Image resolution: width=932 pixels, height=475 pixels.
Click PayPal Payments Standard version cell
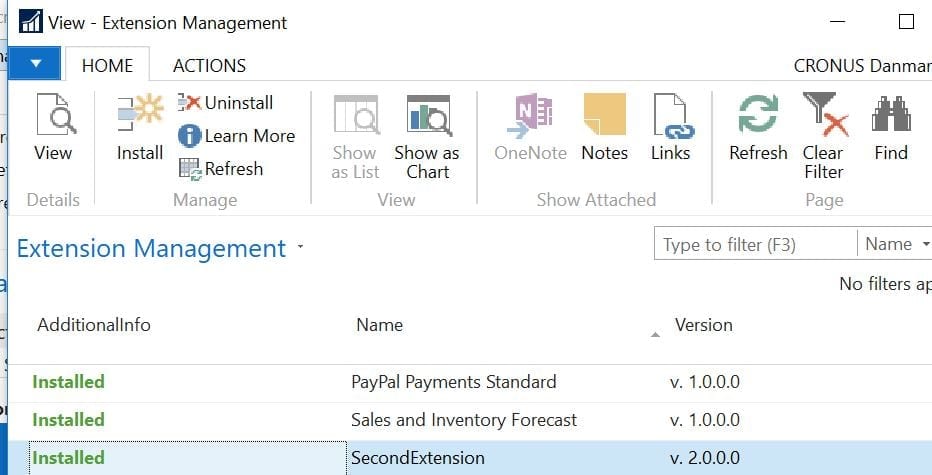(x=705, y=382)
